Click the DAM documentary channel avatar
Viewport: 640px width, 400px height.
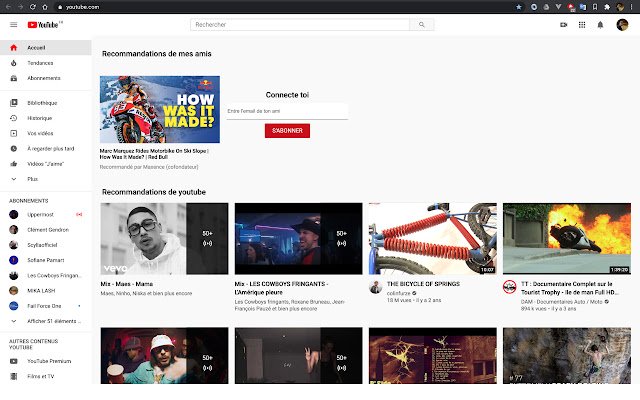point(509,287)
